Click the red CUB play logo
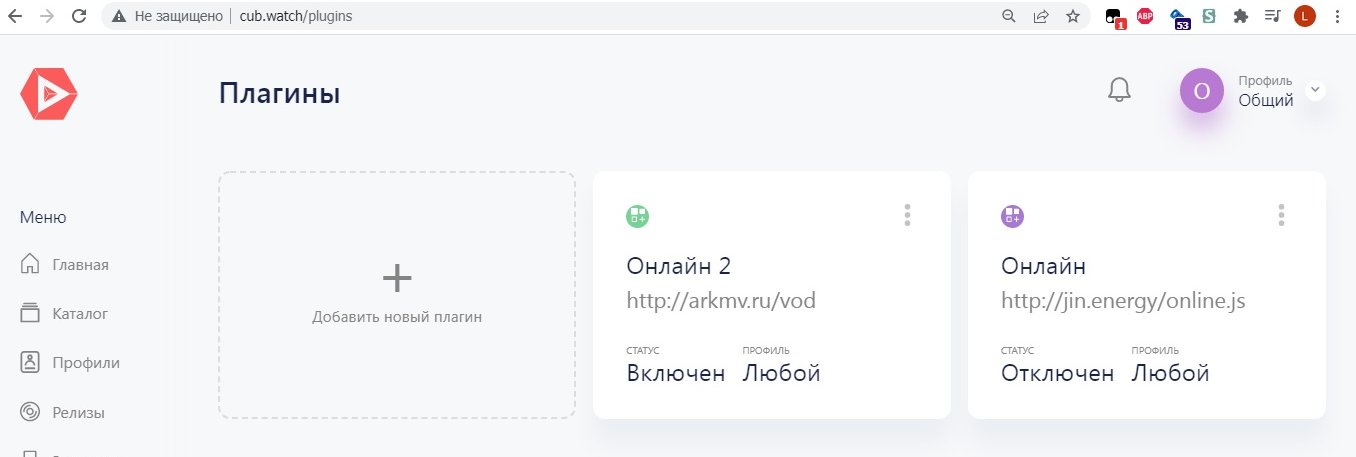 [49, 95]
